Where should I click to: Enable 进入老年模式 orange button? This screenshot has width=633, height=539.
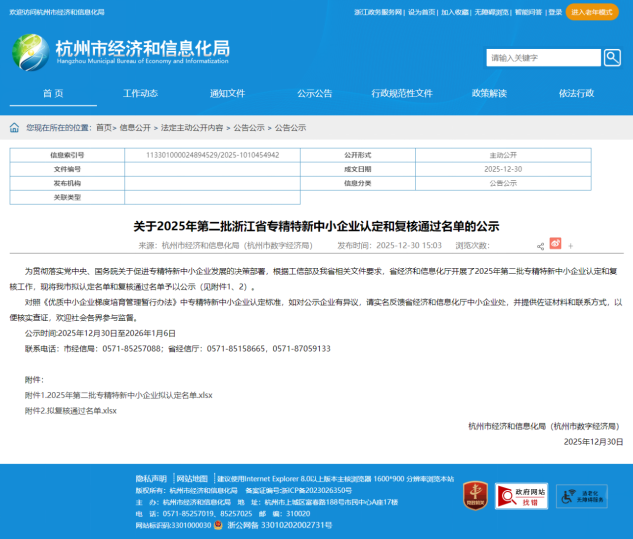[592, 12]
